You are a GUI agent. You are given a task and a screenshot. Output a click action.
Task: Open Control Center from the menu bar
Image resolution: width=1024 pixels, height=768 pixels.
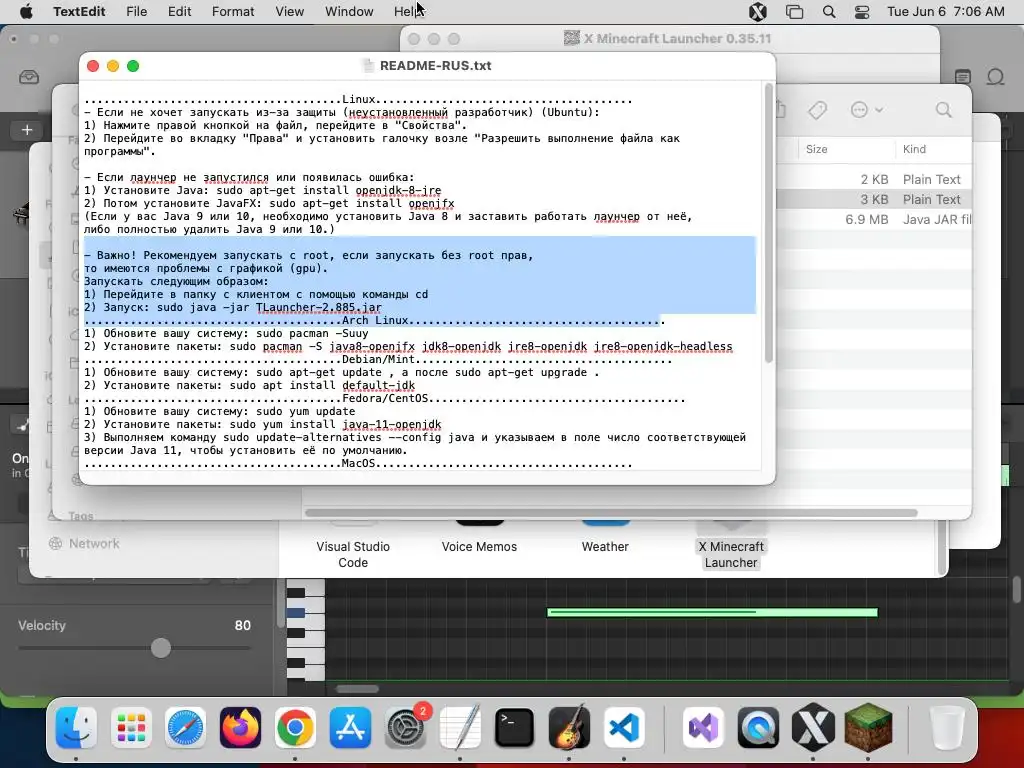tap(862, 12)
